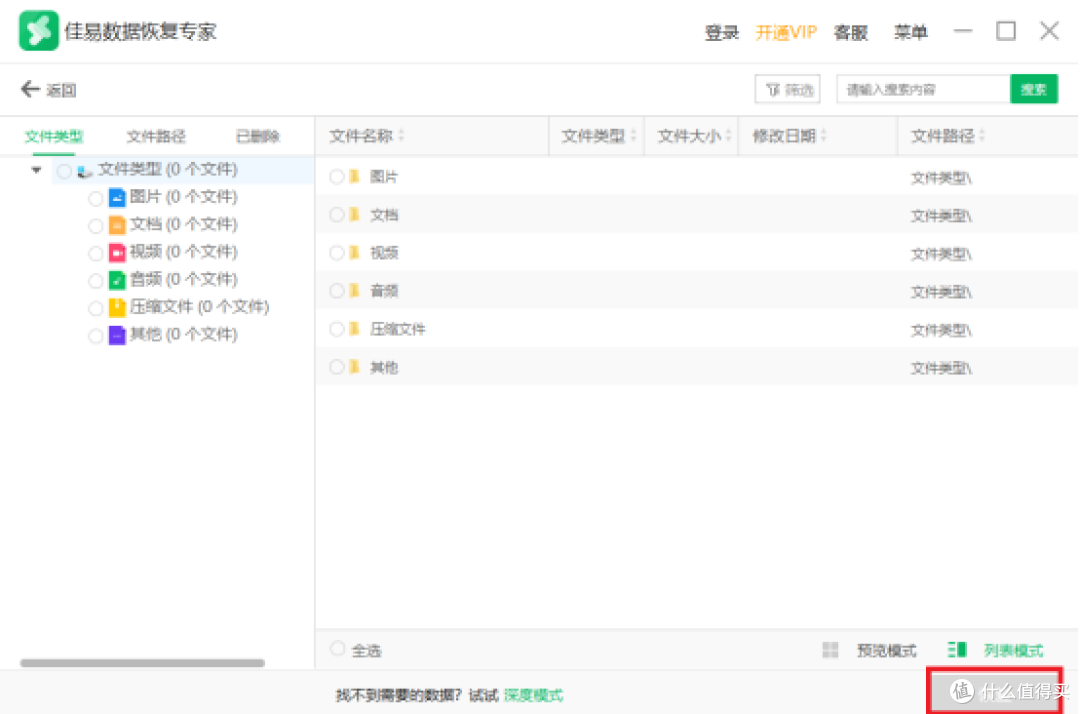
Task: Tick the checkbox on the 图片 list row
Action: pos(336,177)
